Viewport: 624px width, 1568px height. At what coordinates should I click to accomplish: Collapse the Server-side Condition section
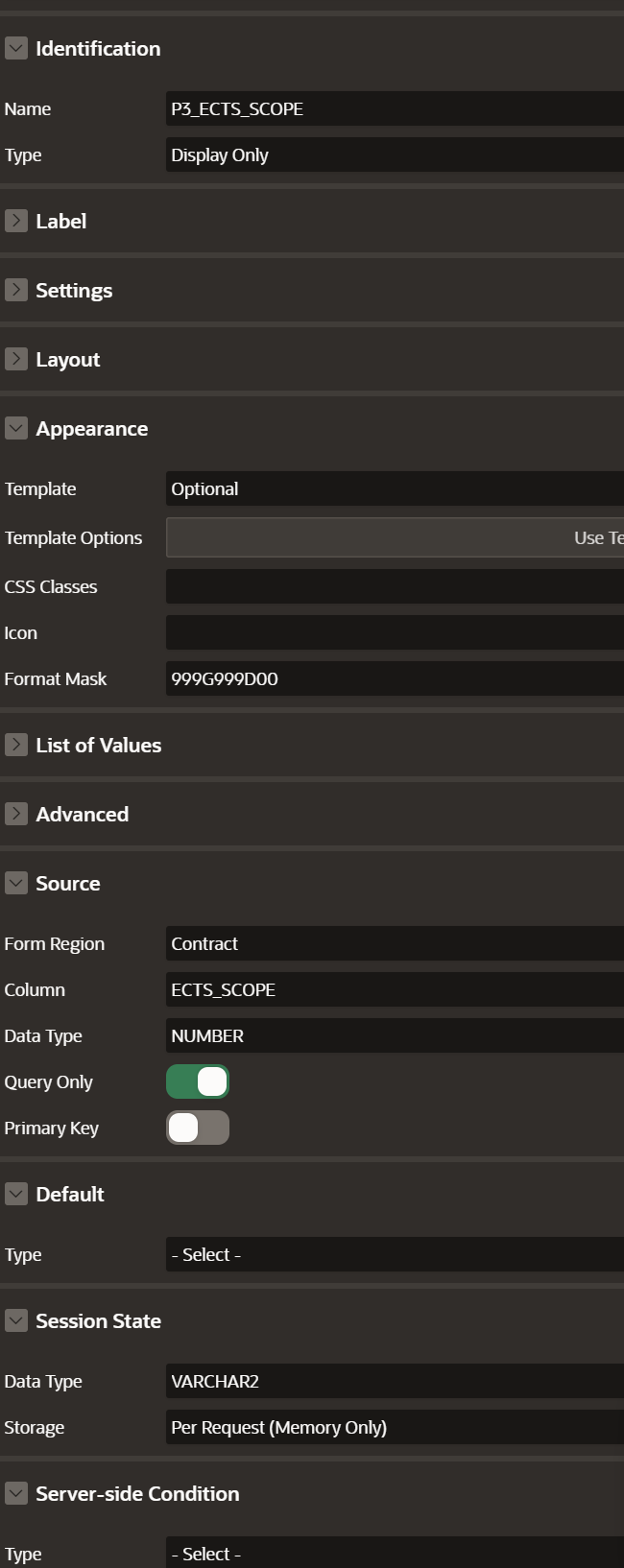click(x=15, y=1493)
